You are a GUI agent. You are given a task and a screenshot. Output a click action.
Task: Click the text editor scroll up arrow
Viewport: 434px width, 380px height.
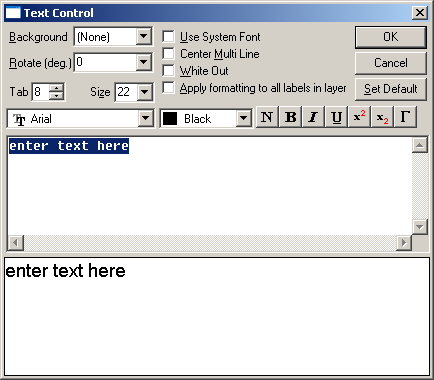(x=420, y=145)
